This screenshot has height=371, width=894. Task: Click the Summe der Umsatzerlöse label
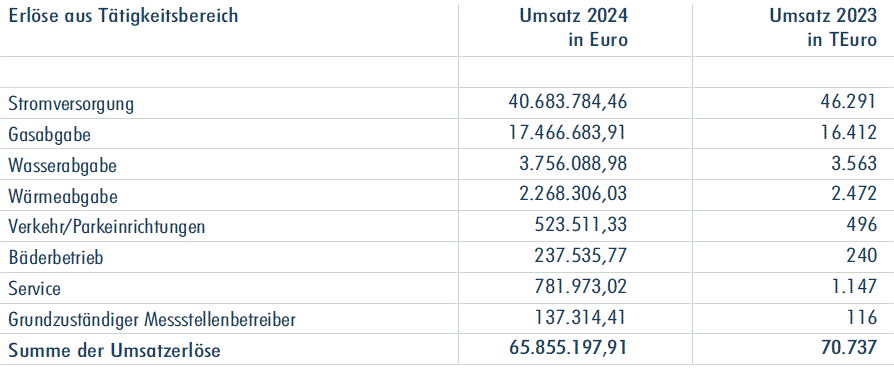click(x=115, y=350)
